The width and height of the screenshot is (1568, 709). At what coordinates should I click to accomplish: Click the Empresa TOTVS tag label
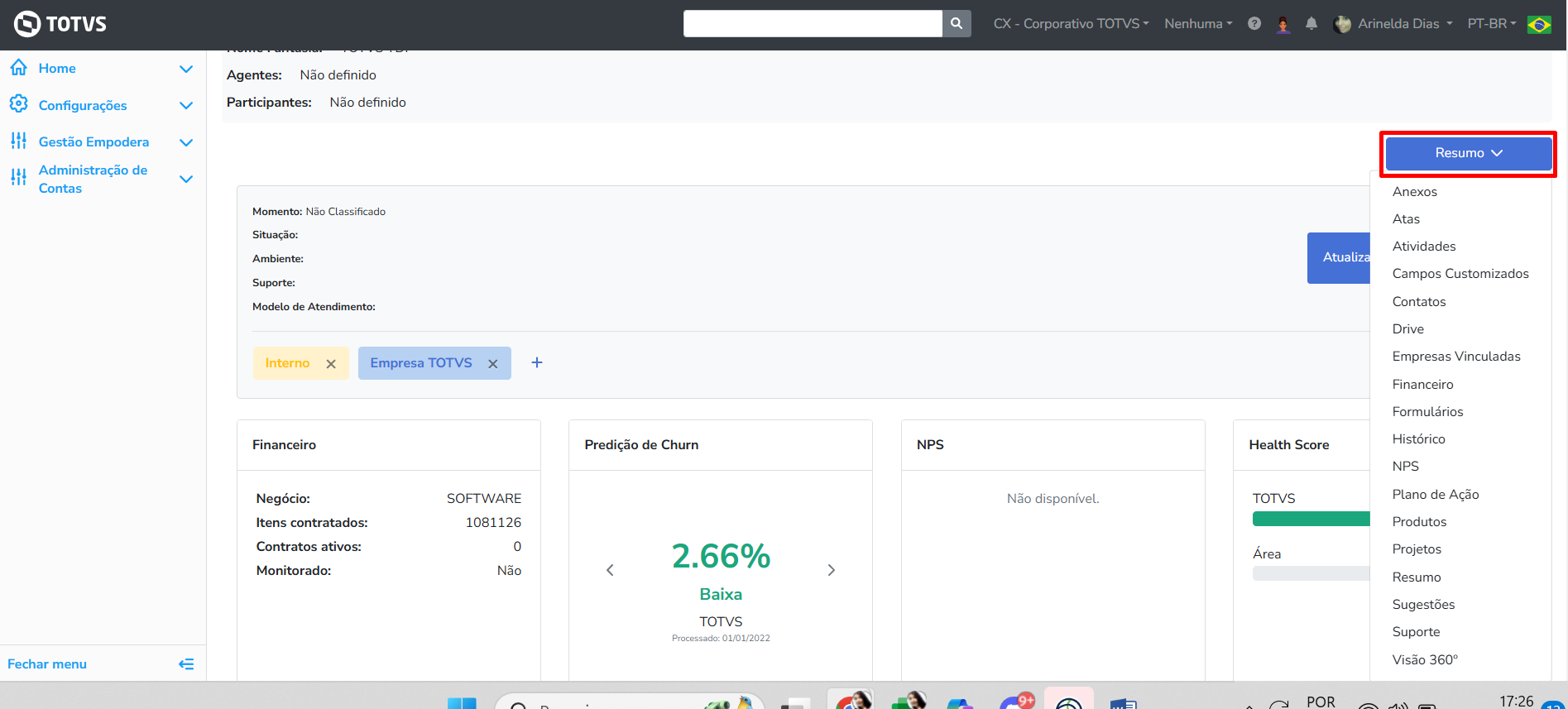click(x=421, y=363)
